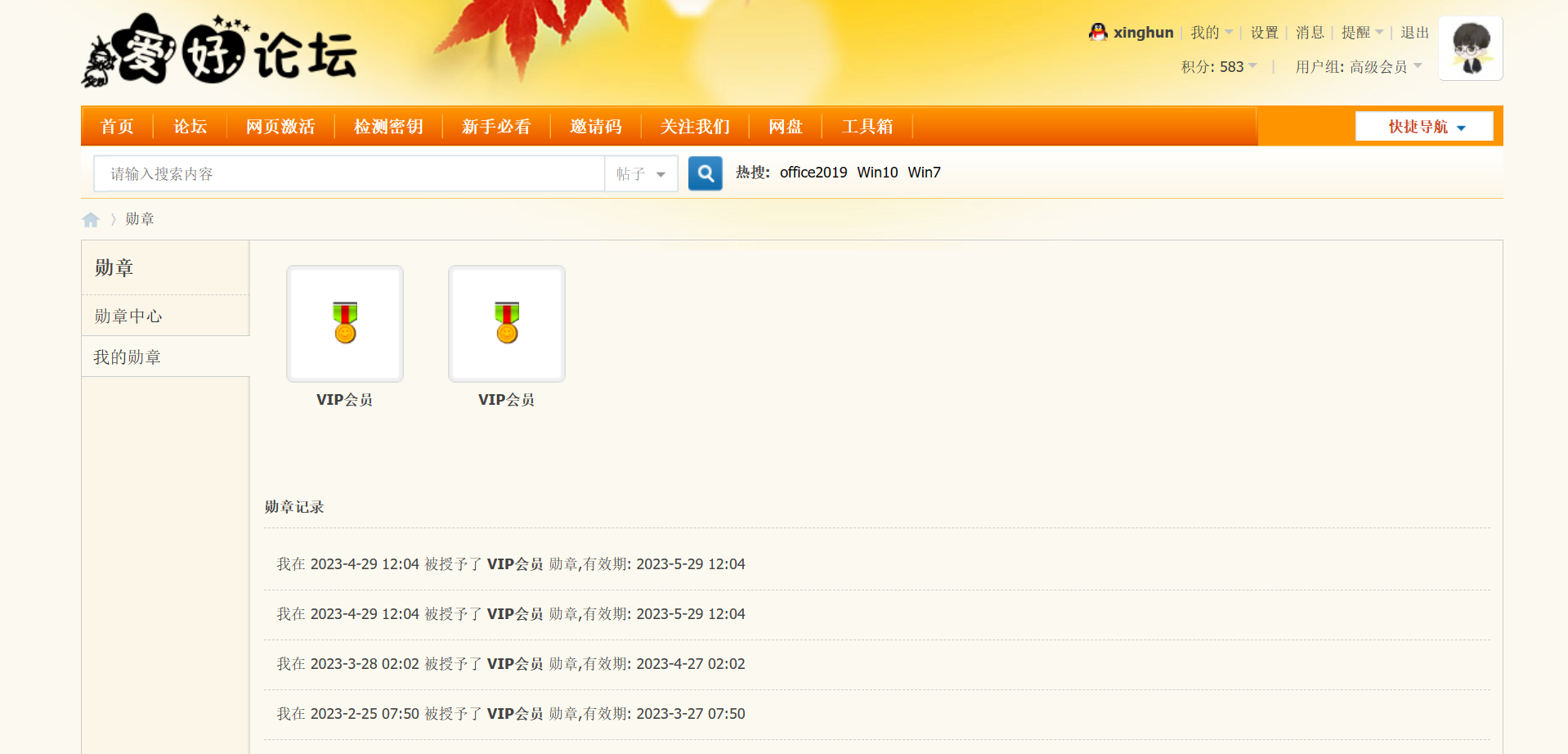
Task: Open the 工具箱 menu item
Action: click(867, 126)
